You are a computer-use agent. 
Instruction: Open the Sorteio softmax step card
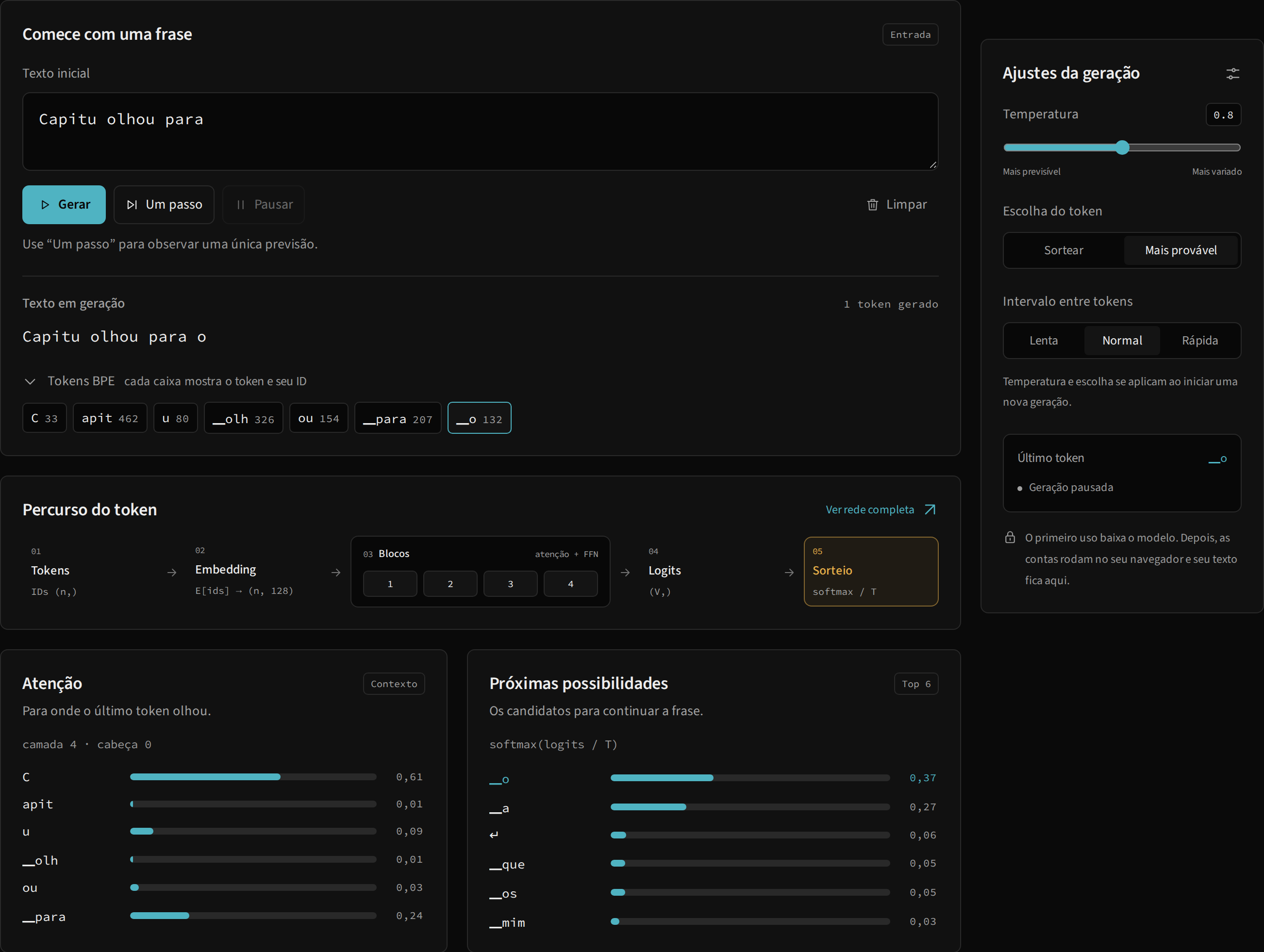[871, 571]
